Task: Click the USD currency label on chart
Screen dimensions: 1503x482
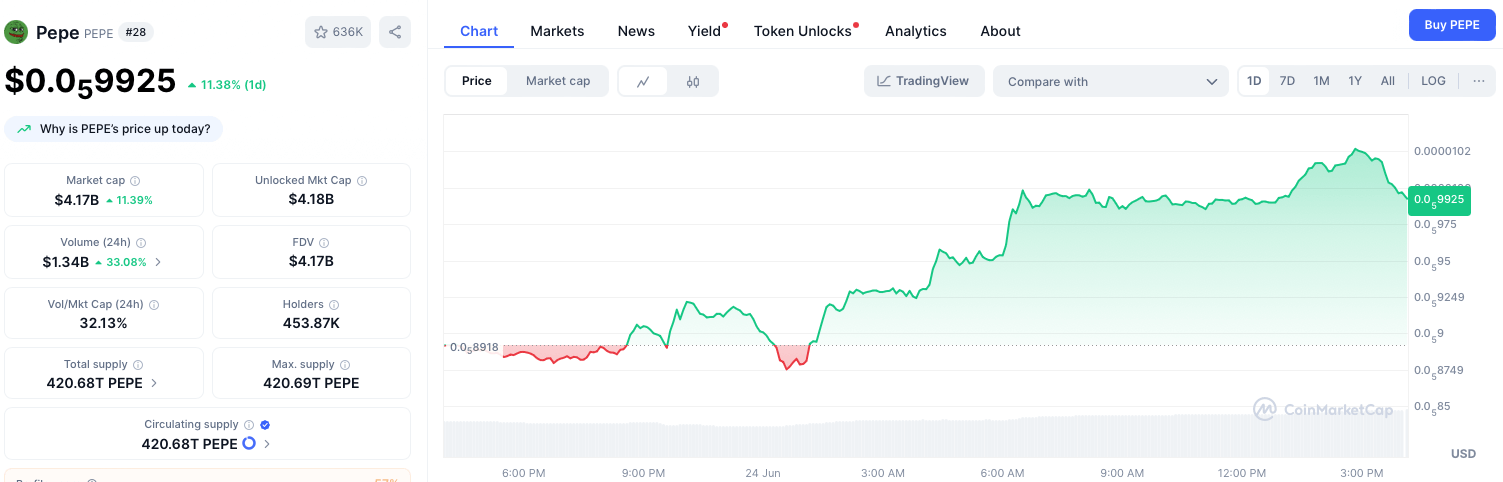Action: [x=1463, y=454]
